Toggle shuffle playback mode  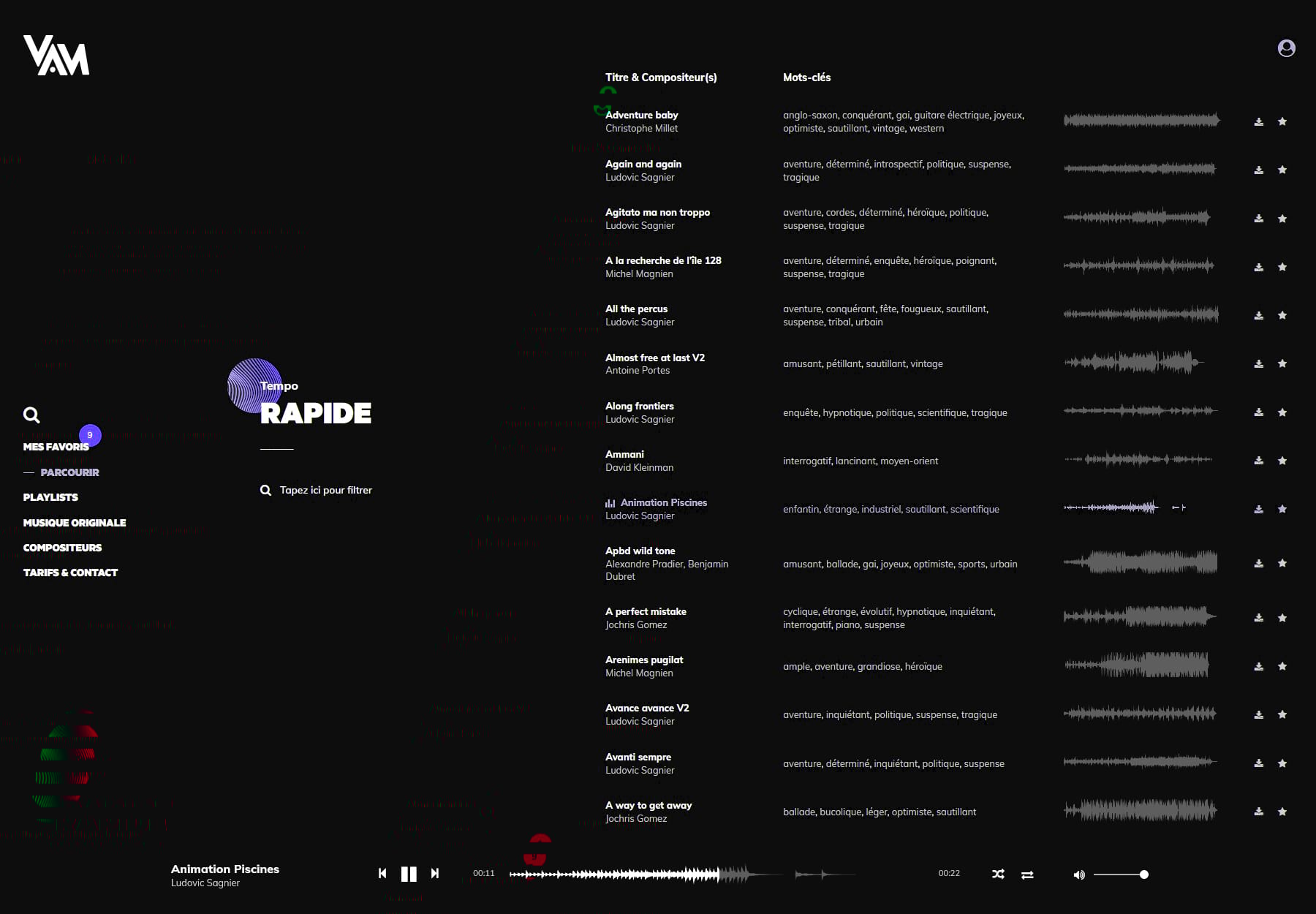click(998, 875)
